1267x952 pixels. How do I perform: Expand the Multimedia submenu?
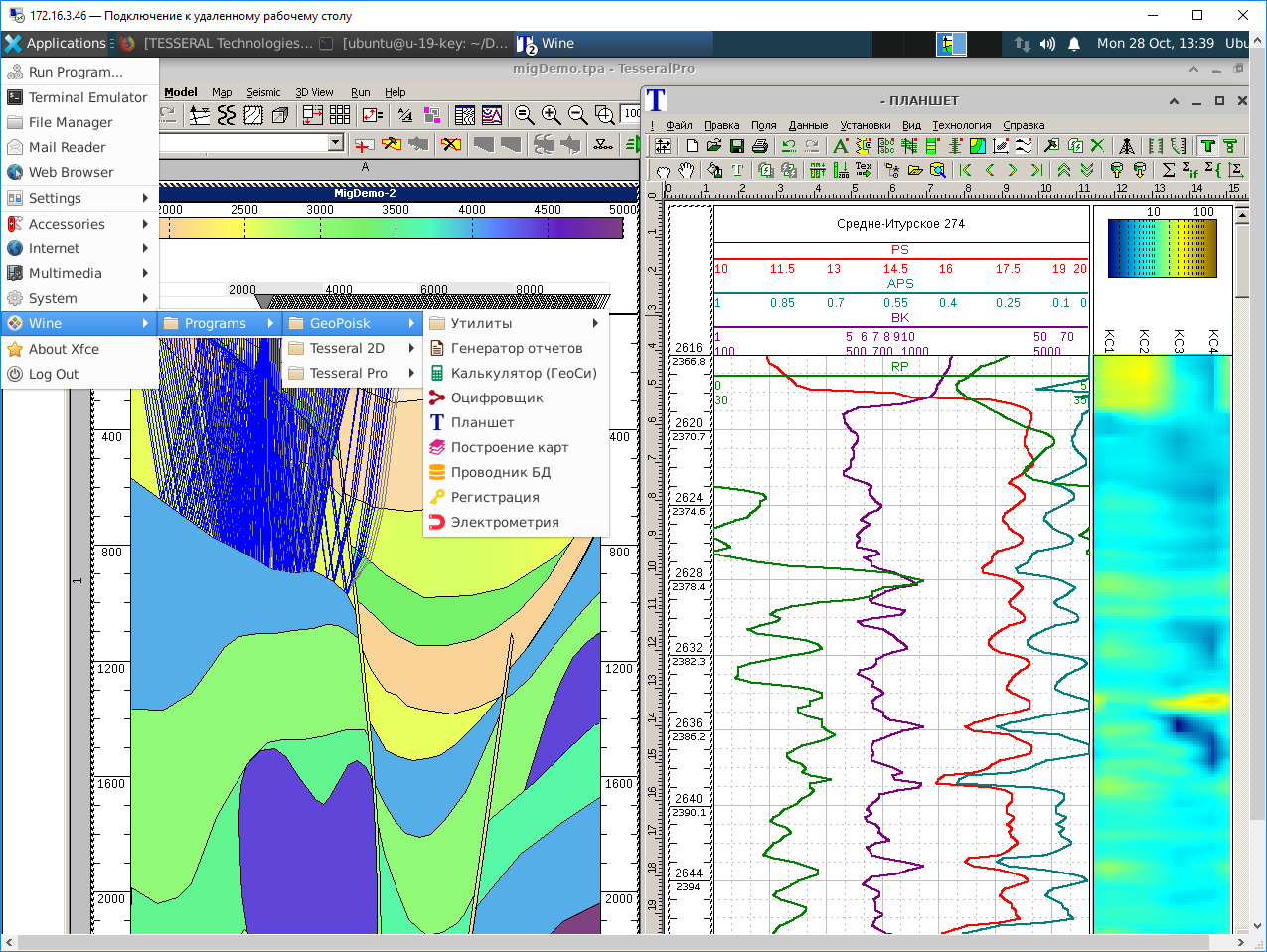pos(79,273)
